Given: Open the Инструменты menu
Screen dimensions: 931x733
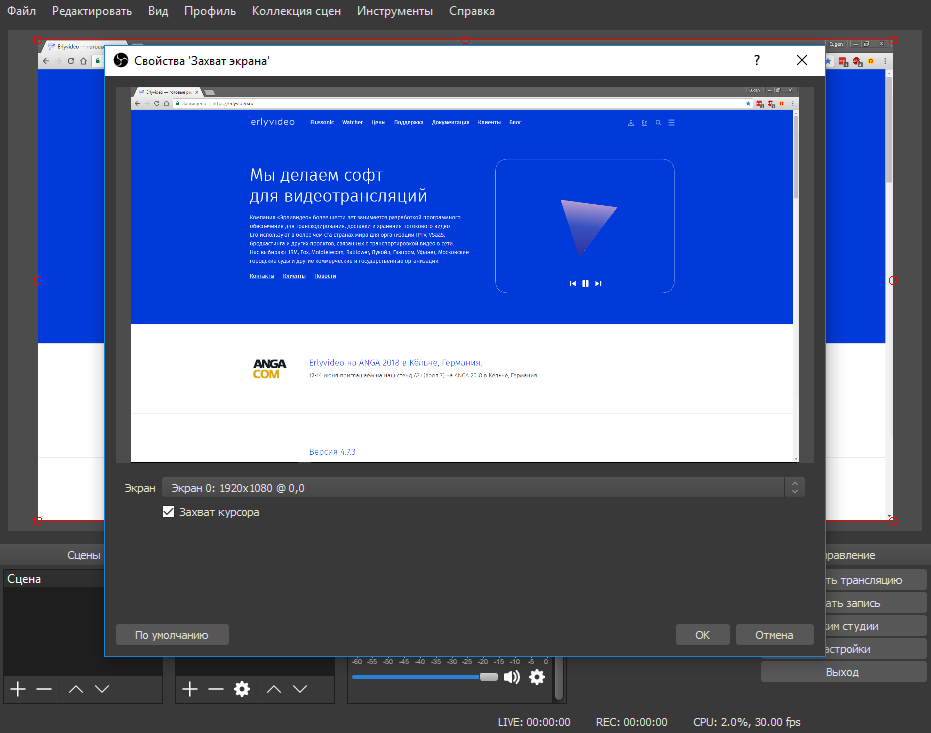Looking at the screenshot, I should (395, 11).
